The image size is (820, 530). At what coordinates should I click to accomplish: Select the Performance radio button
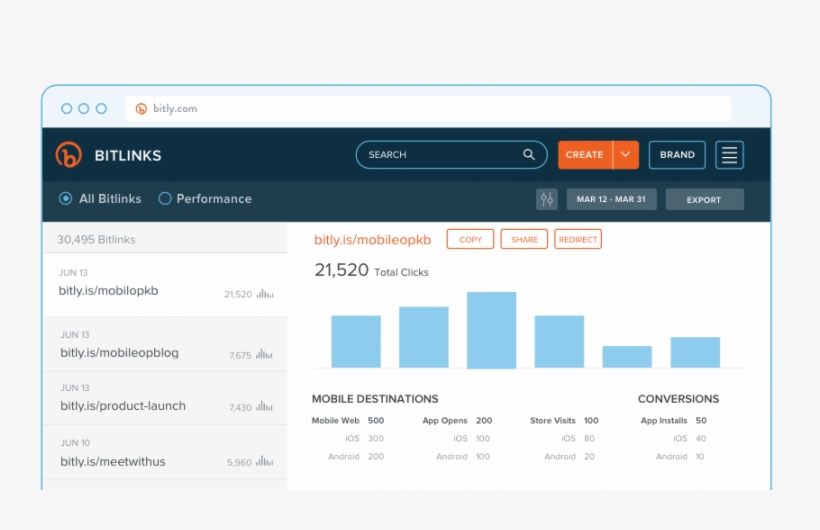(165, 198)
